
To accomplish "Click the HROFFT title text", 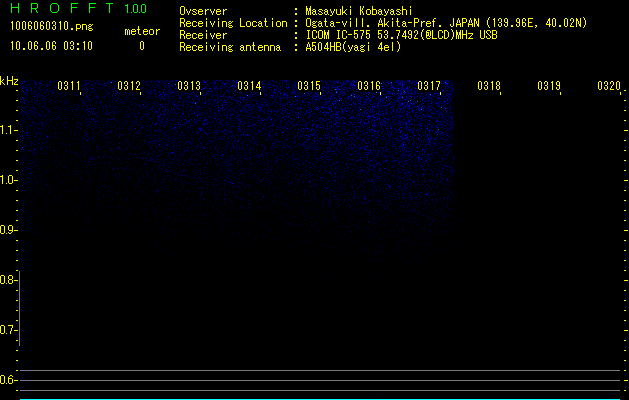I will tap(62, 8).
